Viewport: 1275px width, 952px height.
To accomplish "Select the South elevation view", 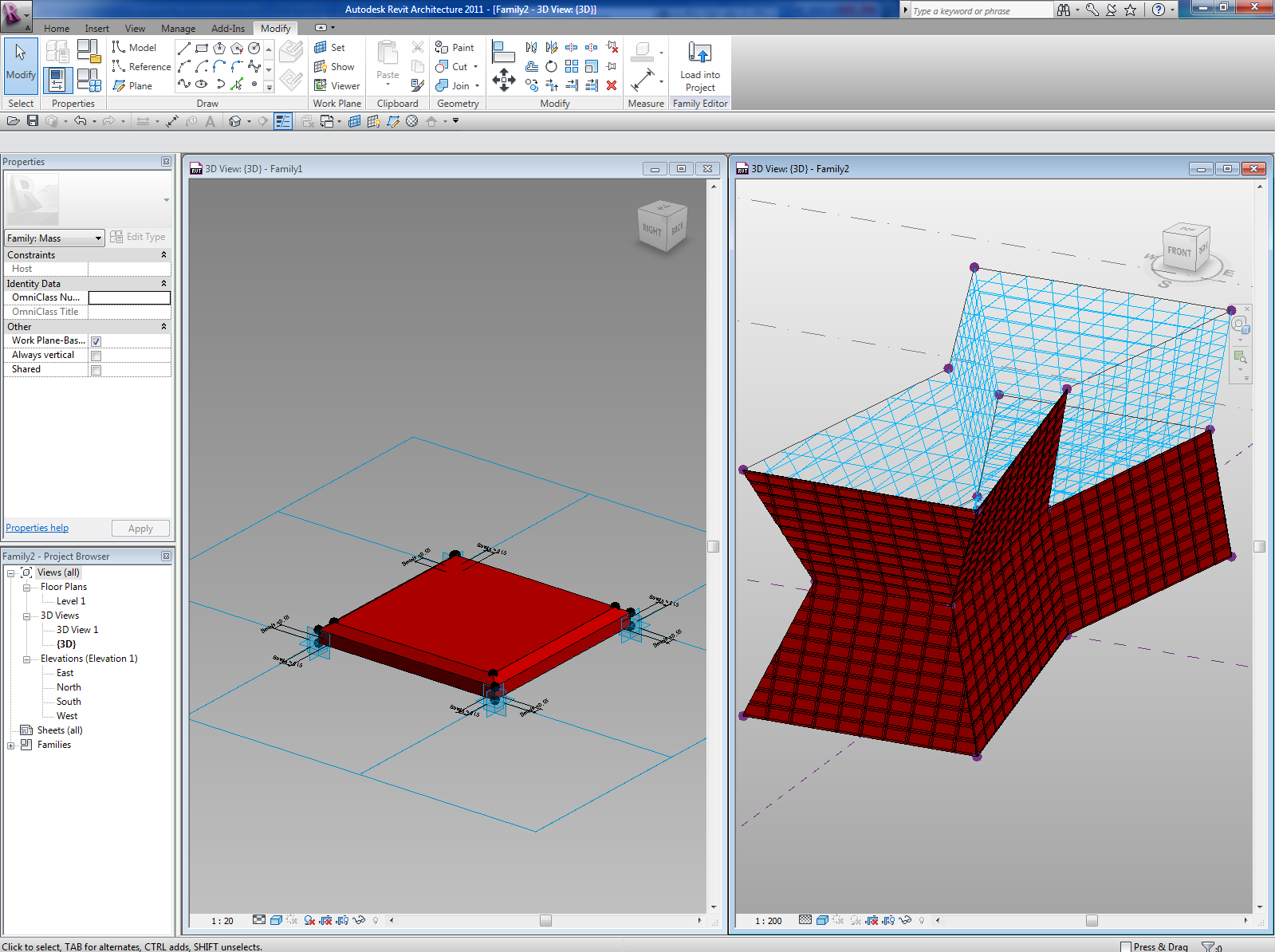I will tap(69, 702).
